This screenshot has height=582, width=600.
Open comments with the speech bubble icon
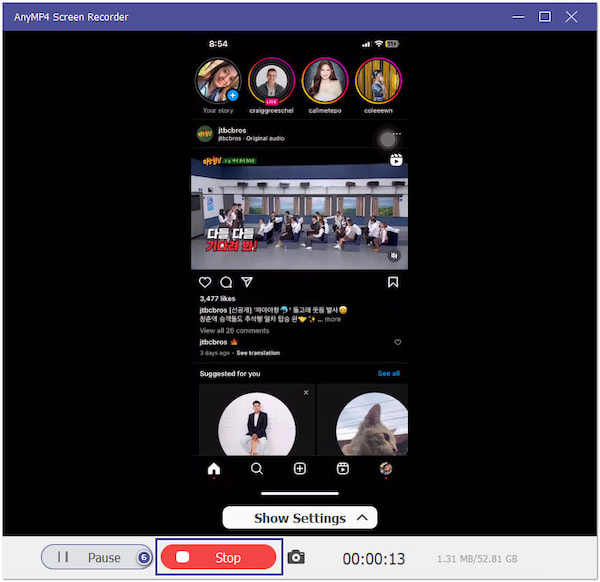[x=226, y=282]
